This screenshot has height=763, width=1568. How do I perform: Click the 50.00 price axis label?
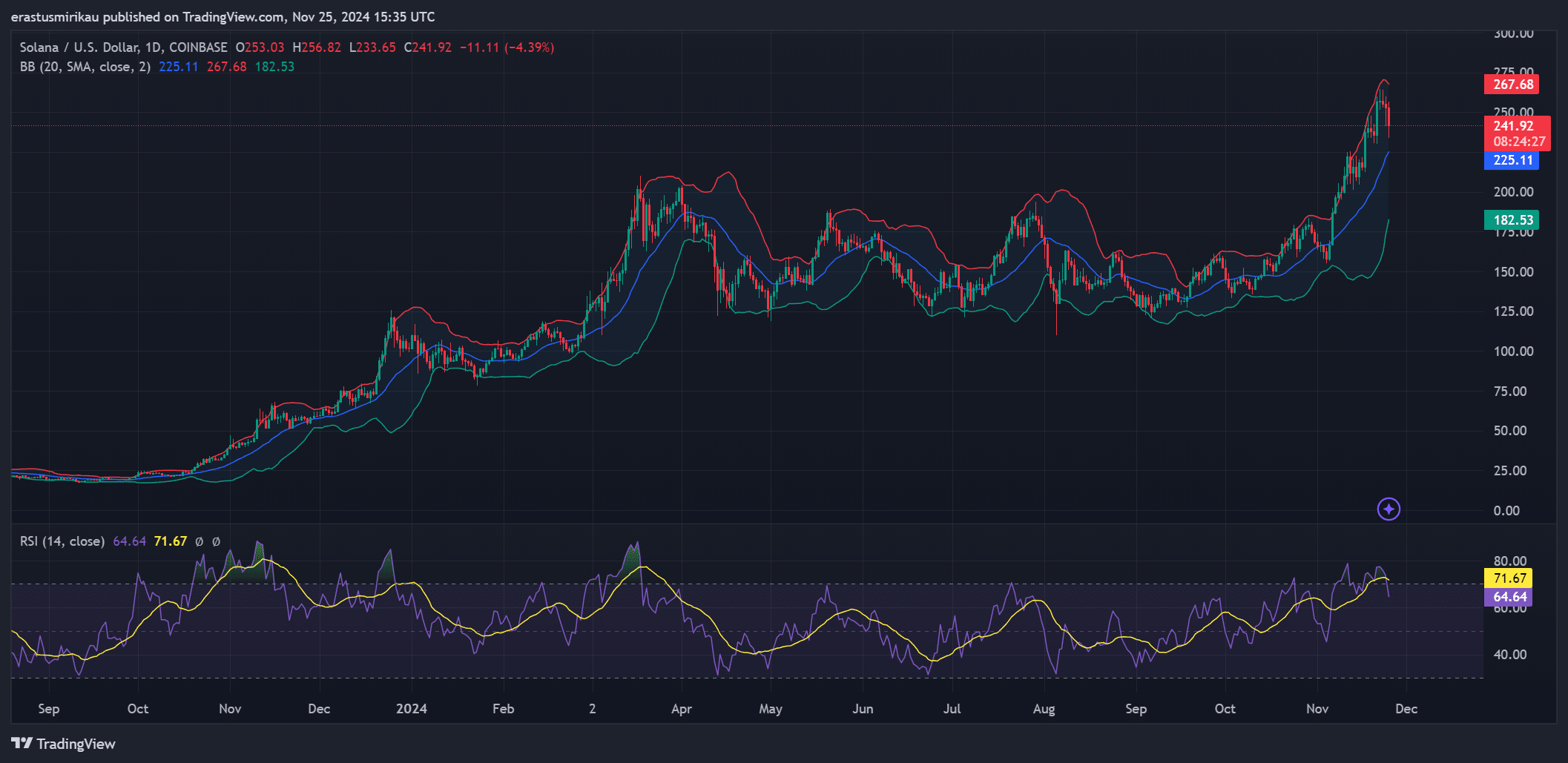click(1510, 431)
